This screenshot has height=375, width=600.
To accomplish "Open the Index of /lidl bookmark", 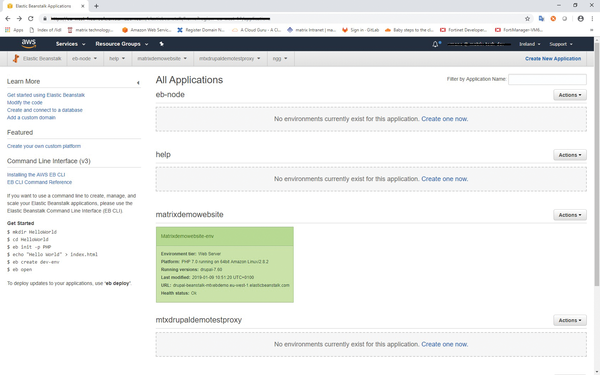I will point(46,30).
